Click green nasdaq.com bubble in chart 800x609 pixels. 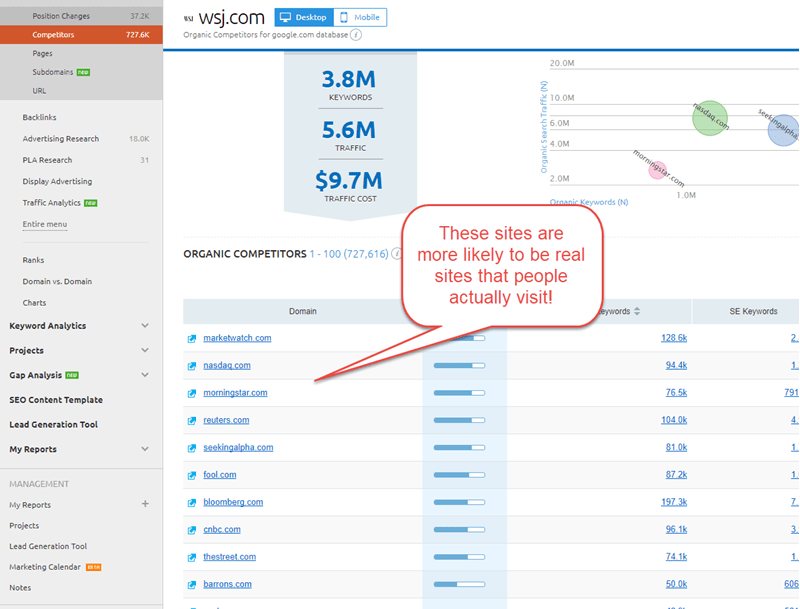[x=710, y=118]
